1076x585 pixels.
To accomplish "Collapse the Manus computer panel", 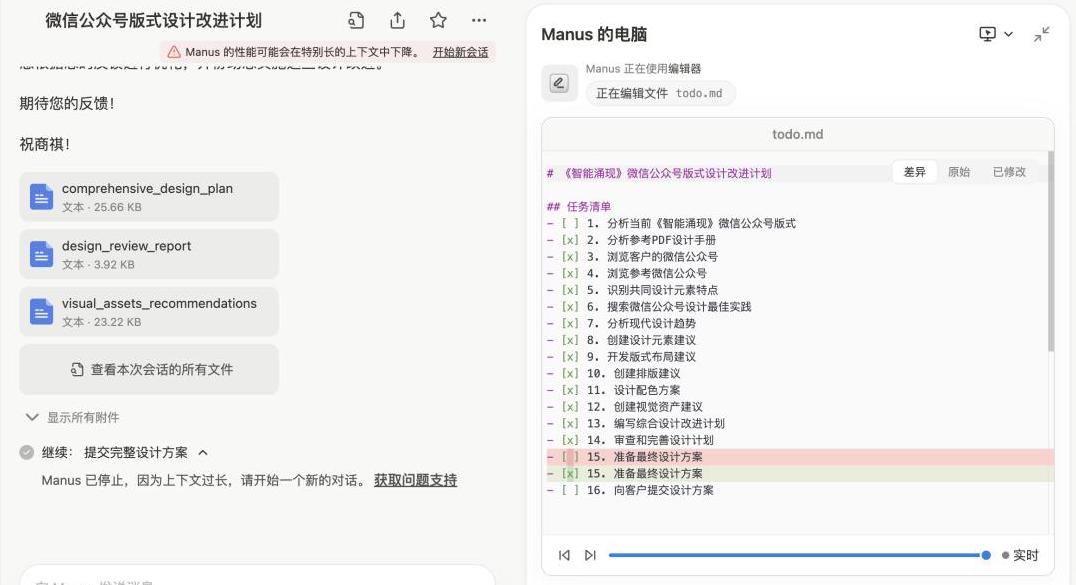I will (x=1042, y=34).
